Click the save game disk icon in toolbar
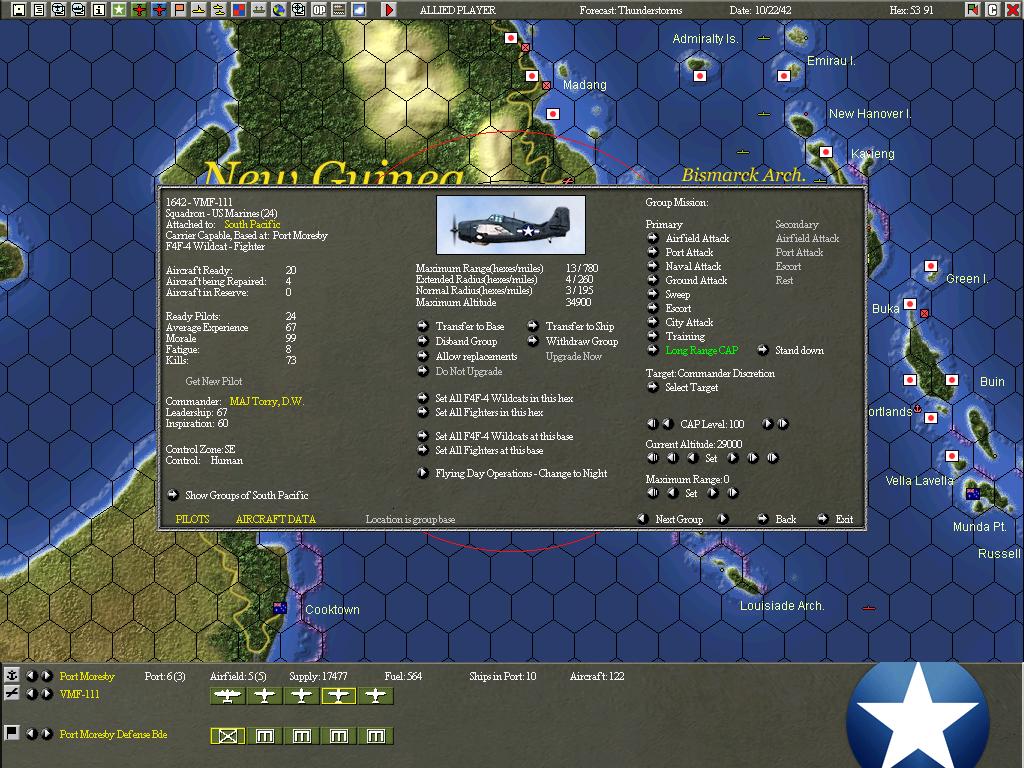The image size is (1024, 768). coord(19,9)
